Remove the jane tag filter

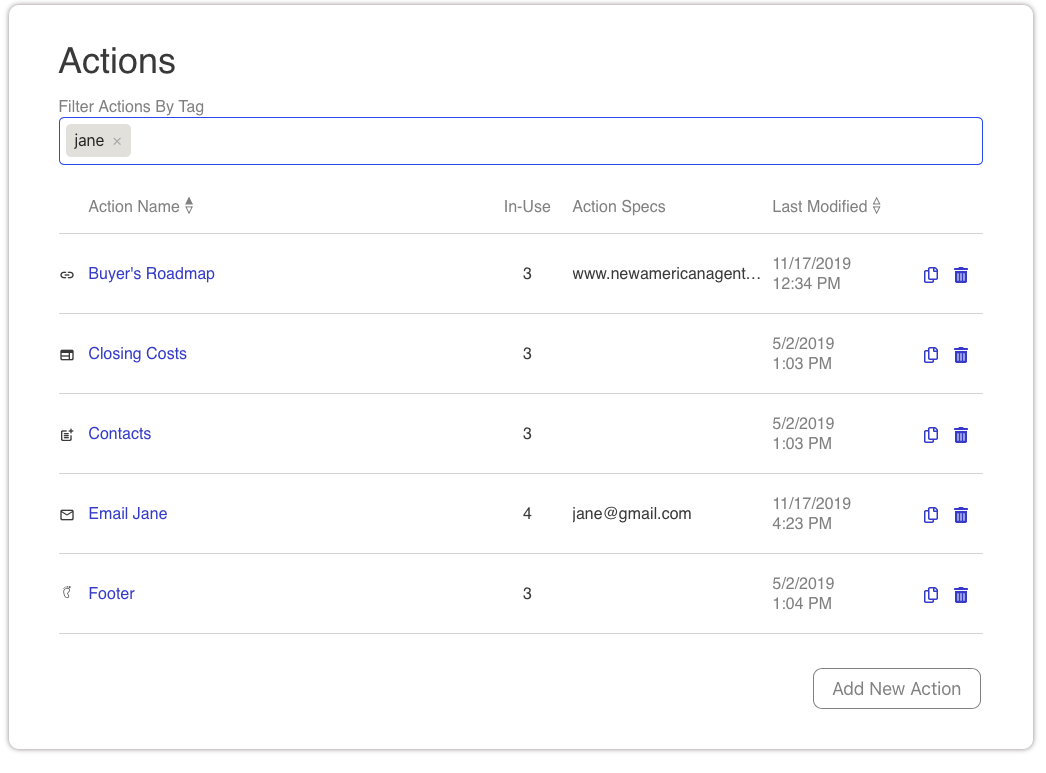(117, 142)
